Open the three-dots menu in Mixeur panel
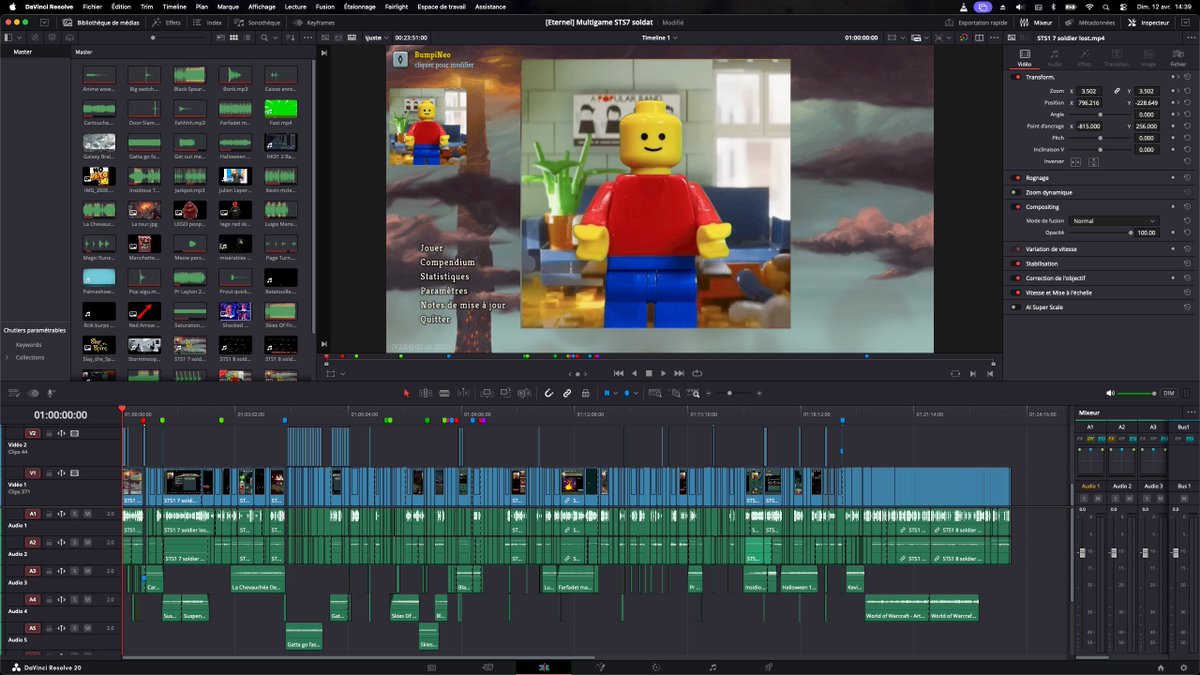Screen dimensions: 1200x675 pos(1190,412)
